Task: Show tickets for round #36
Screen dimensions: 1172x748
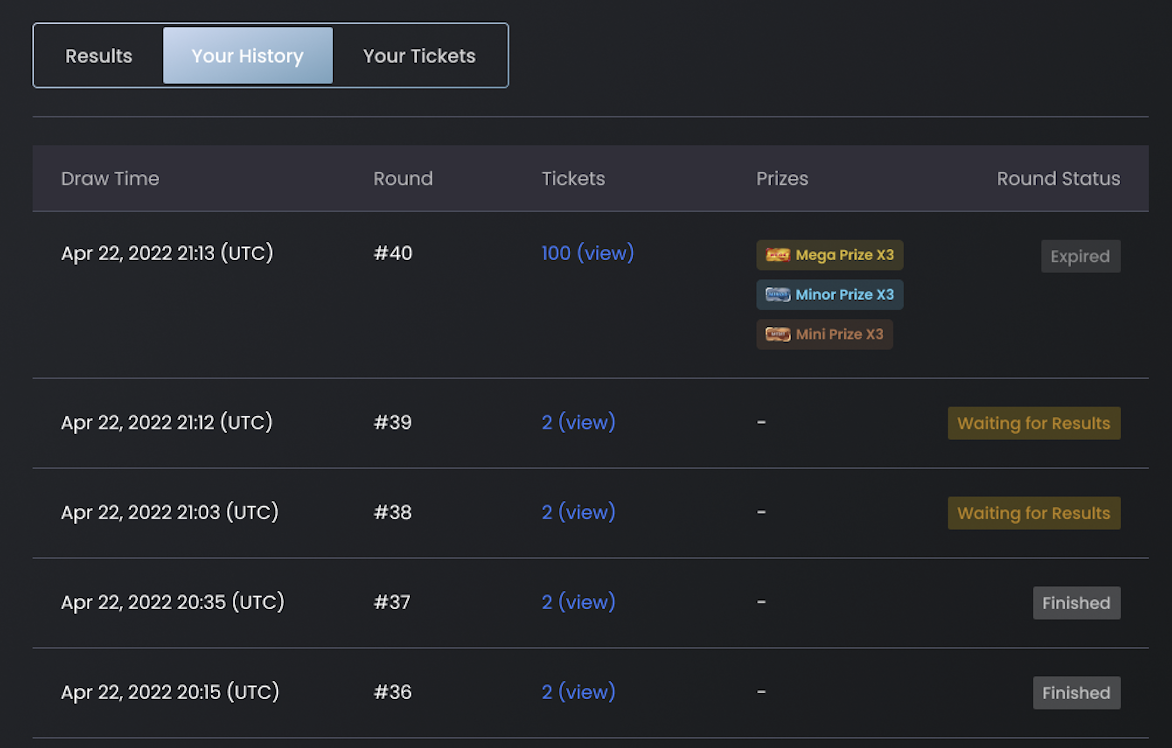Action: point(578,692)
